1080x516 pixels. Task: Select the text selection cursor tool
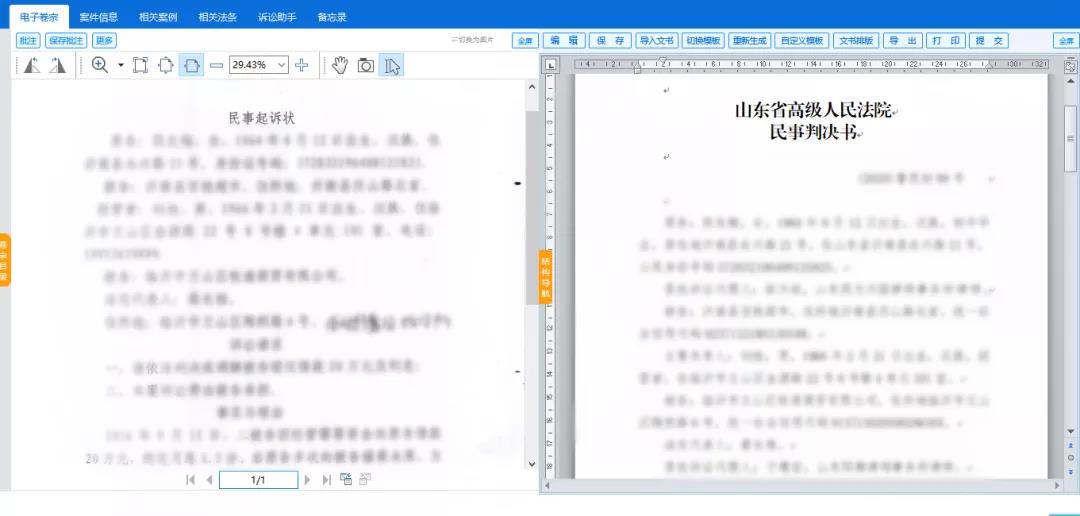392,65
